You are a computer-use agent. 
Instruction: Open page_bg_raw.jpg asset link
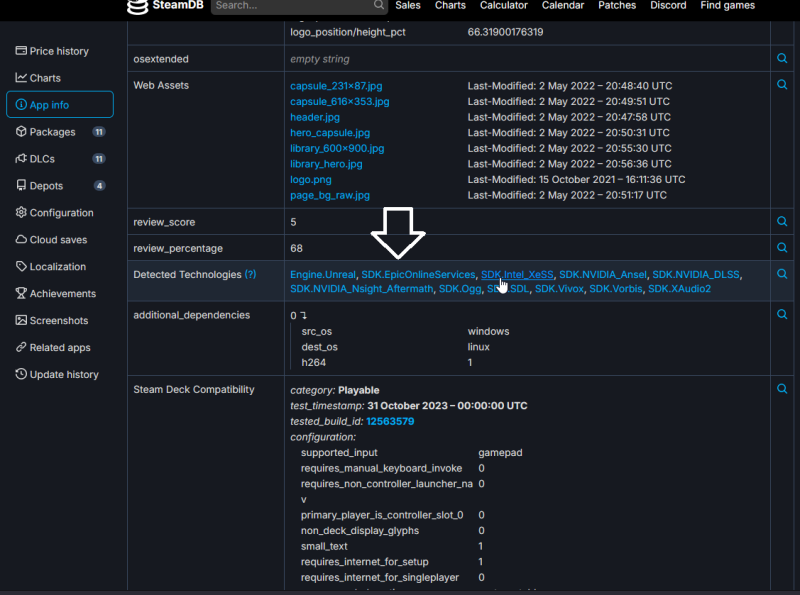pyautogui.click(x=330, y=195)
